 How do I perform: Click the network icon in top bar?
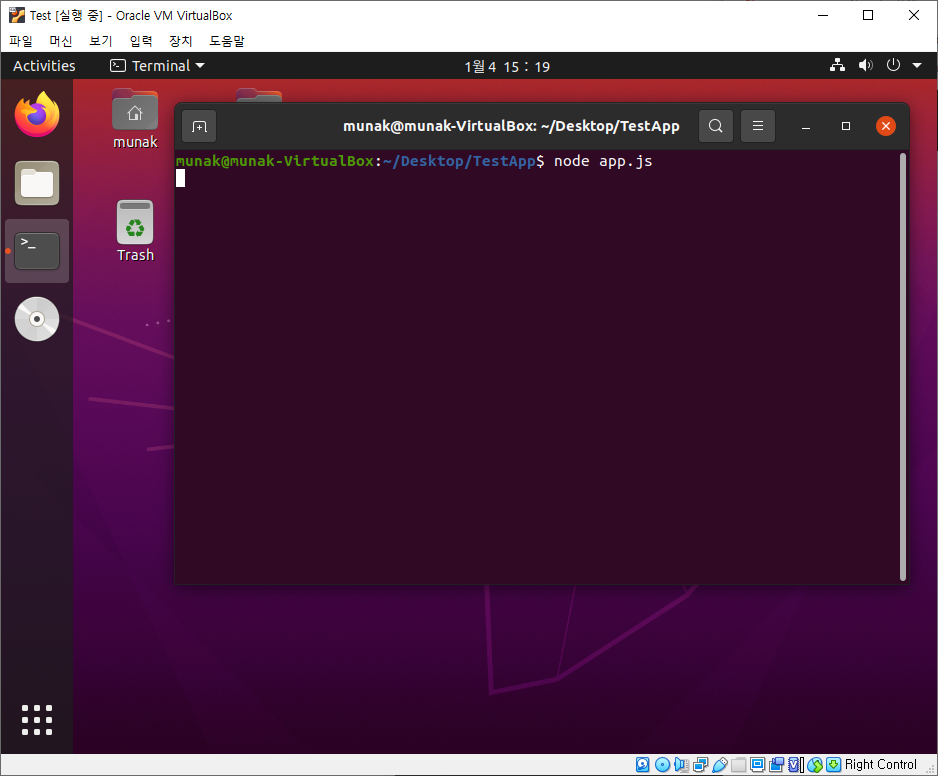click(838, 65)
